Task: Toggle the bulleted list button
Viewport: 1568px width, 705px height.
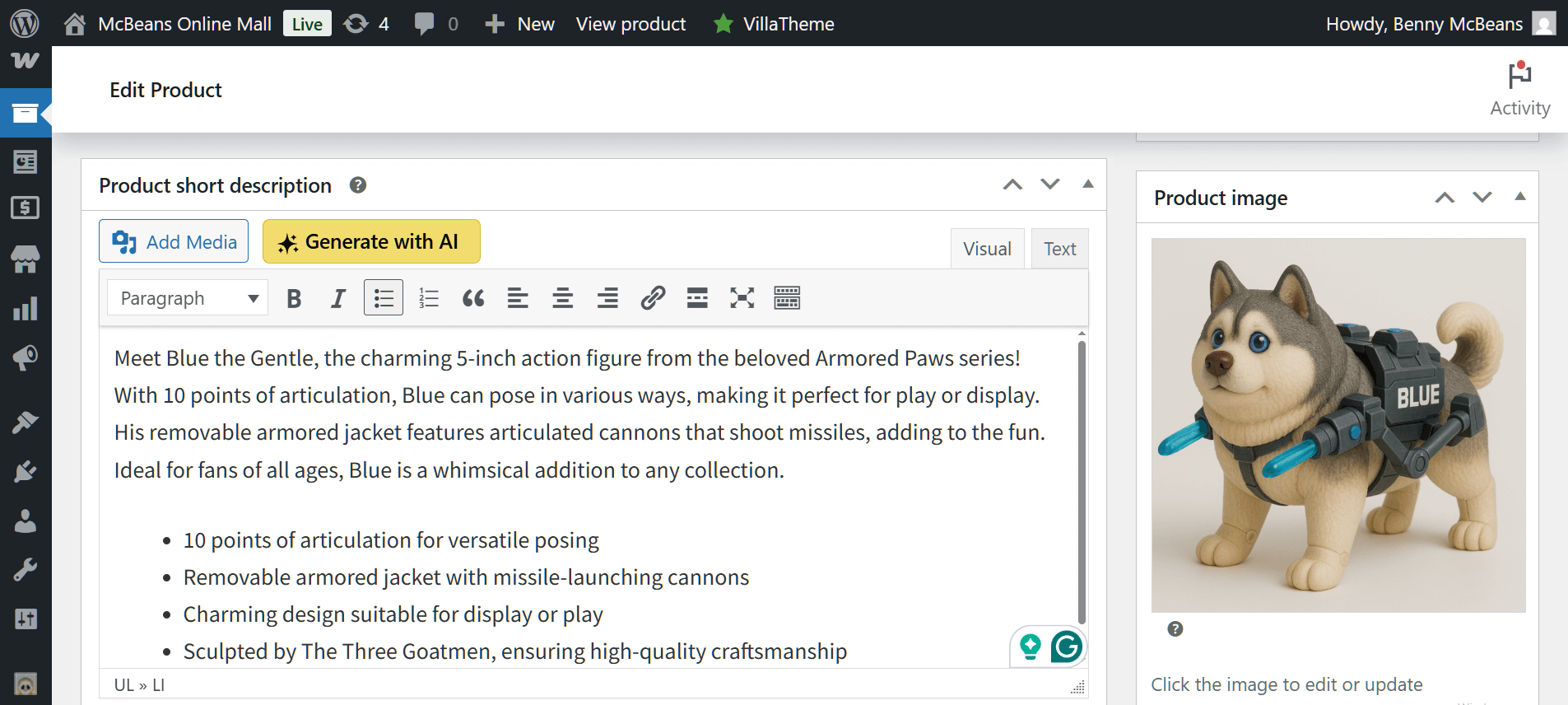Action: point(384,298)
